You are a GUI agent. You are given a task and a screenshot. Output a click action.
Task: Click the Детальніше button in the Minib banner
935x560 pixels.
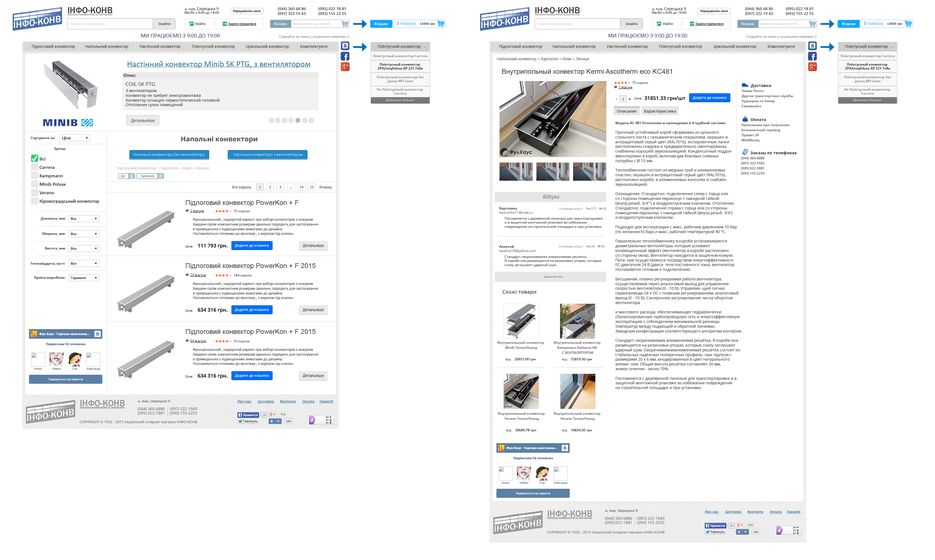[x=143, y=120]
